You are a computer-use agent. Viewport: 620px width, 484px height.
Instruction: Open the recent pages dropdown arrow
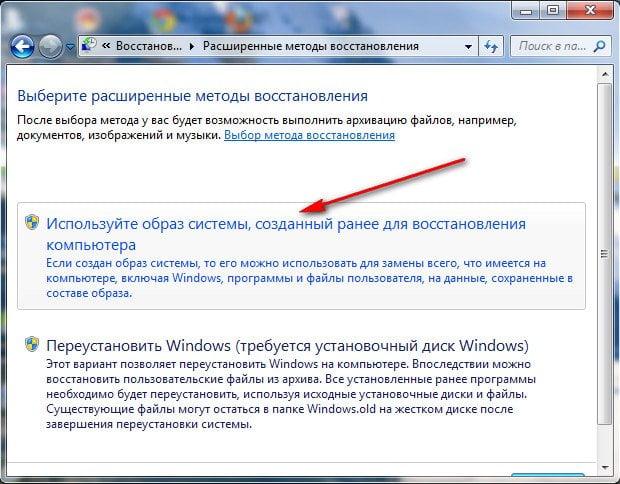pyautogui.click(x=70, y=47)
